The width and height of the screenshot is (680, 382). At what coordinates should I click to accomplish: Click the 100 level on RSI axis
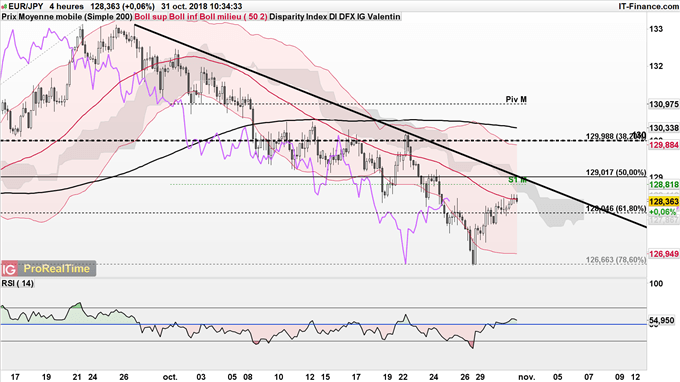tap(656, 283)
